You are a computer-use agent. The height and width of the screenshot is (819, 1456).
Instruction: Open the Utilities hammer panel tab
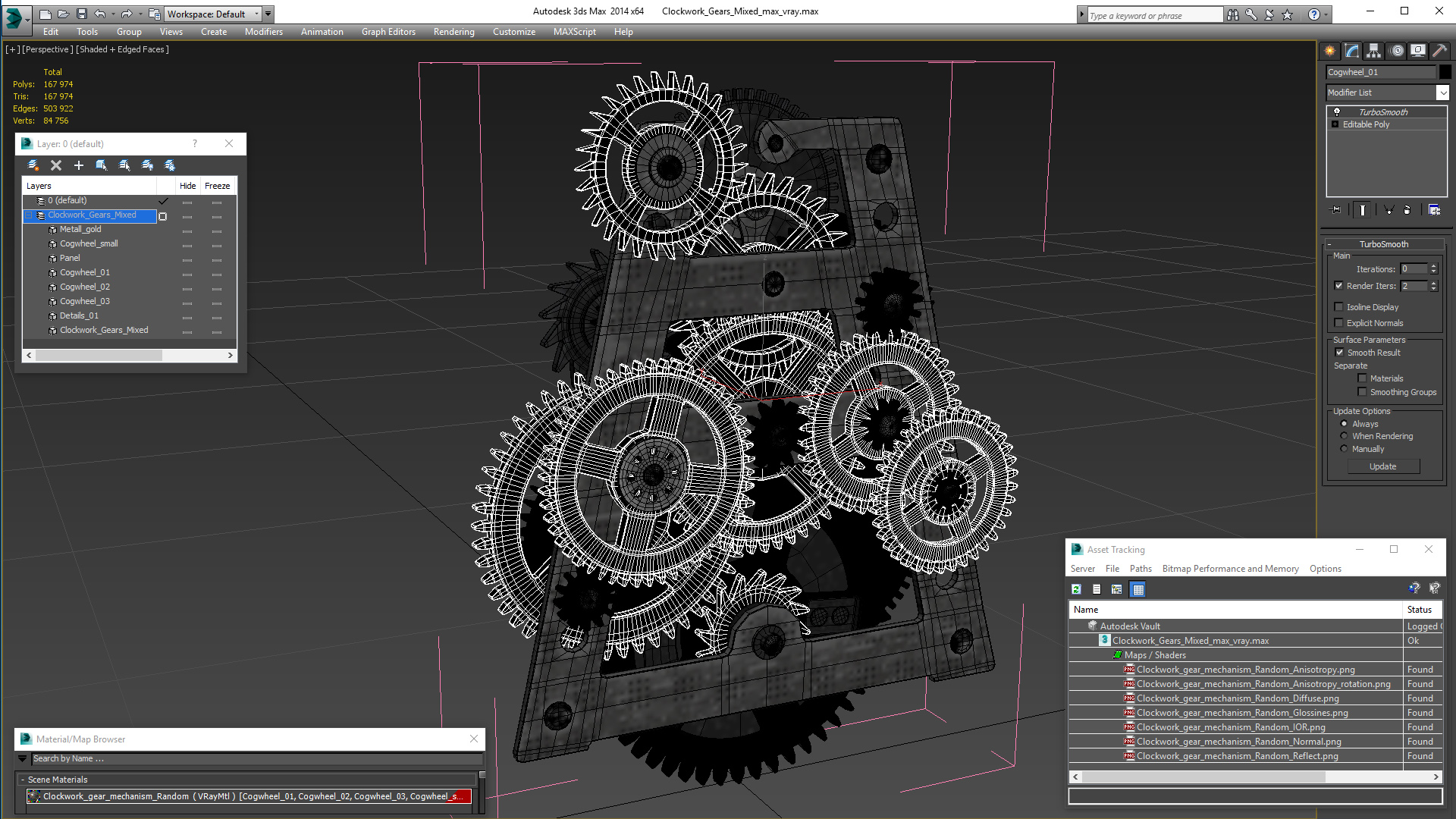1439,51
